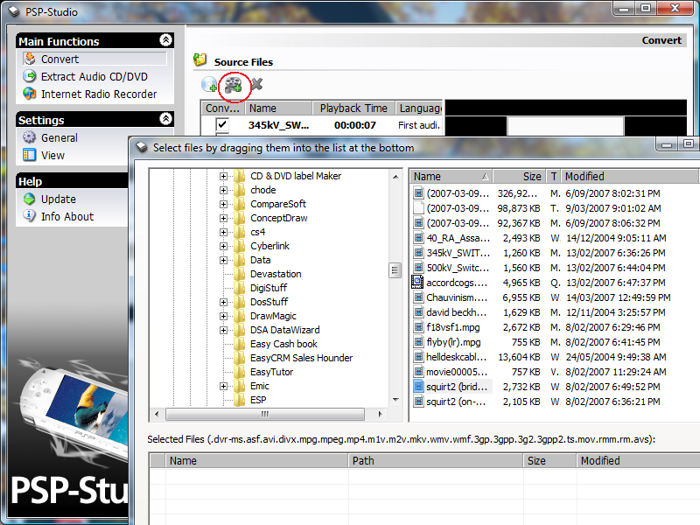Screen dimensions: 700x525
Task: Click the folder tree horizontal scrollbar thumb
Action: point(265,414)
